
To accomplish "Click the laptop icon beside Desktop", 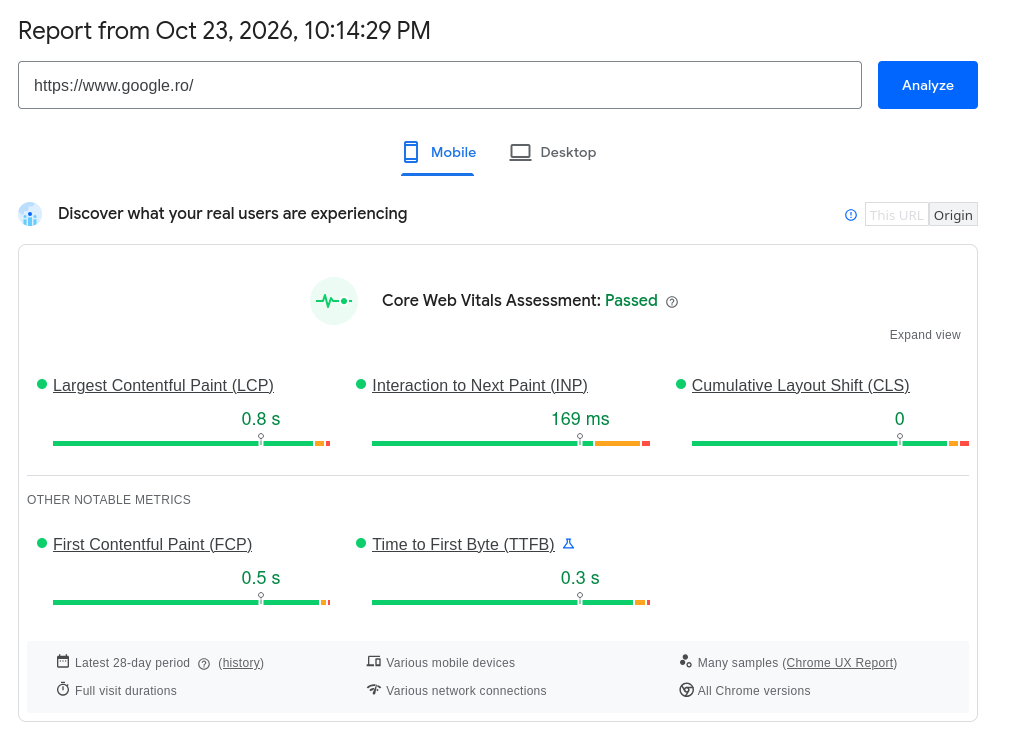I will tap(520, 152).
